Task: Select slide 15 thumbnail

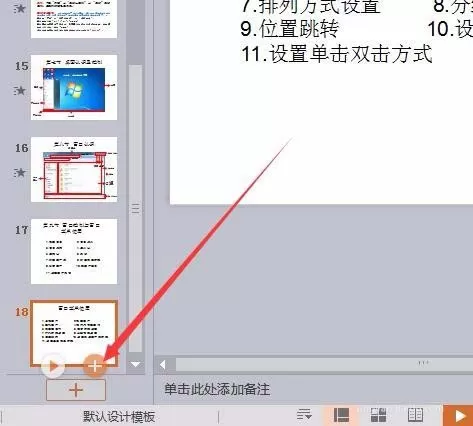Action: tap(74, 87)
